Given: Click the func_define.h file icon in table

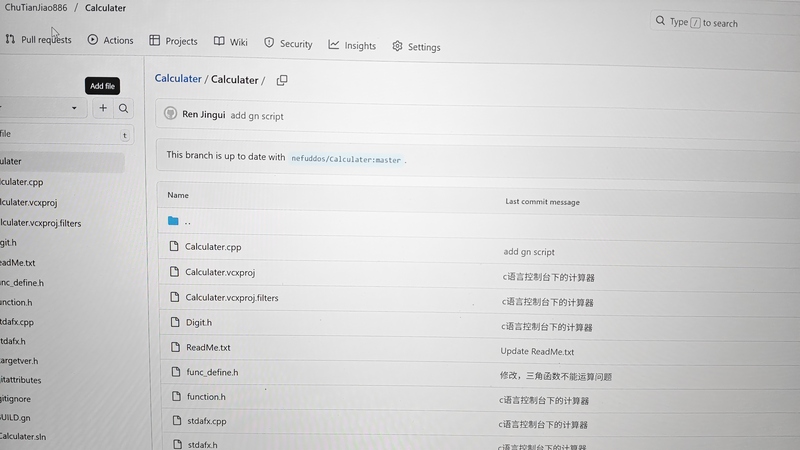Looking at the screenshot, I should tap(176, 372).
